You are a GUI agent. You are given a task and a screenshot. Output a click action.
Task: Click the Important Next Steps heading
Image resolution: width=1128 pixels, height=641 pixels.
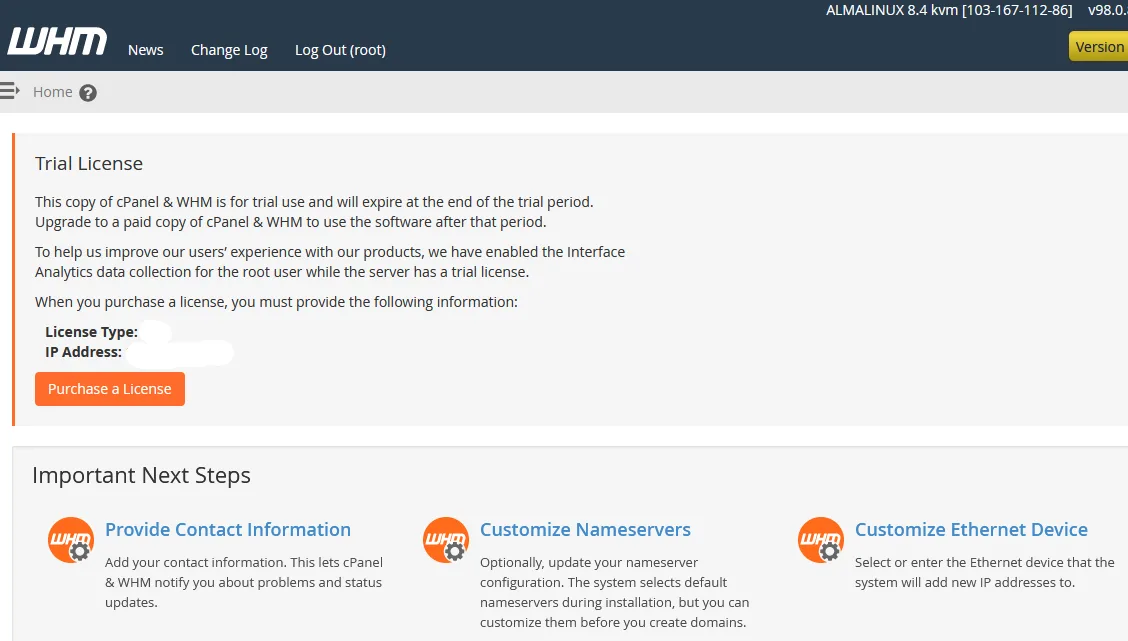tap(141, 476)
